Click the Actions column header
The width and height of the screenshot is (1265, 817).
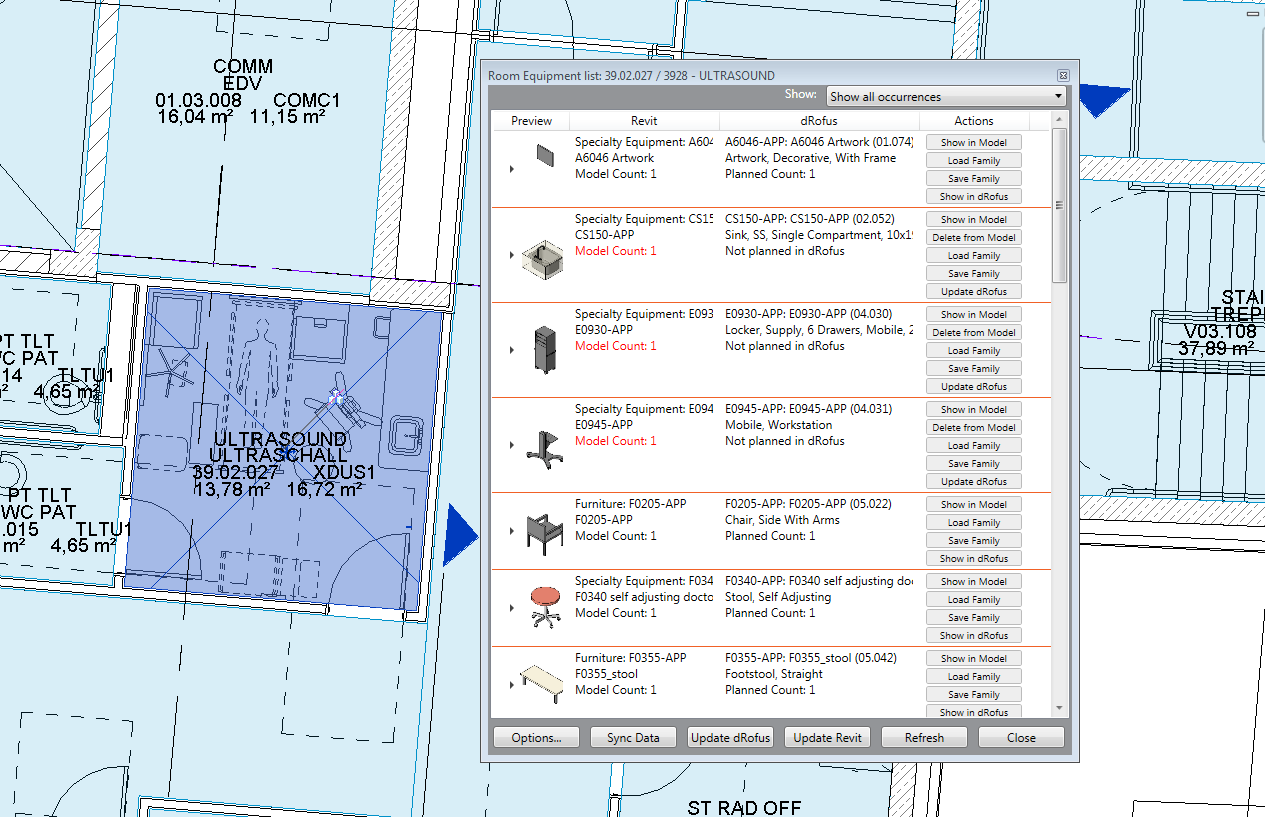973,121
